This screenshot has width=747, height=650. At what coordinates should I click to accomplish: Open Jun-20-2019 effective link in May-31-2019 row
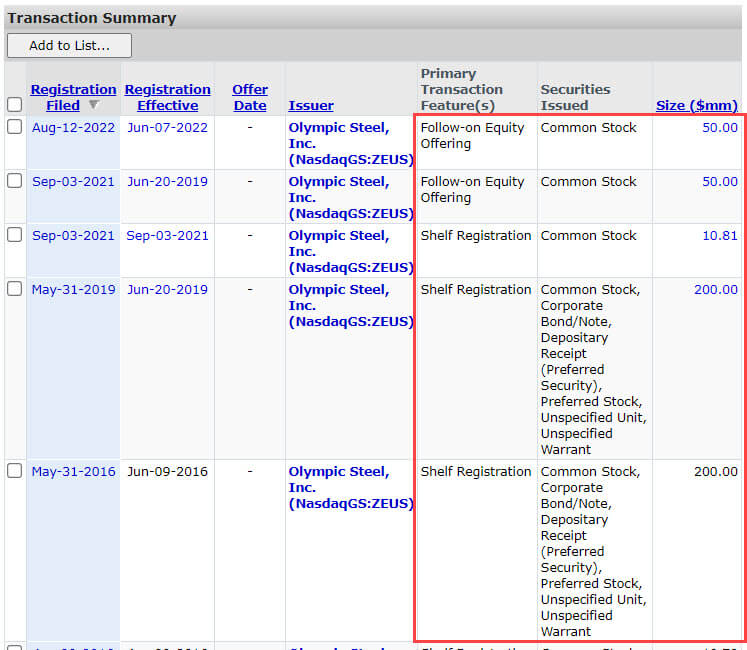pyautogui.click(x=167, y=289)
